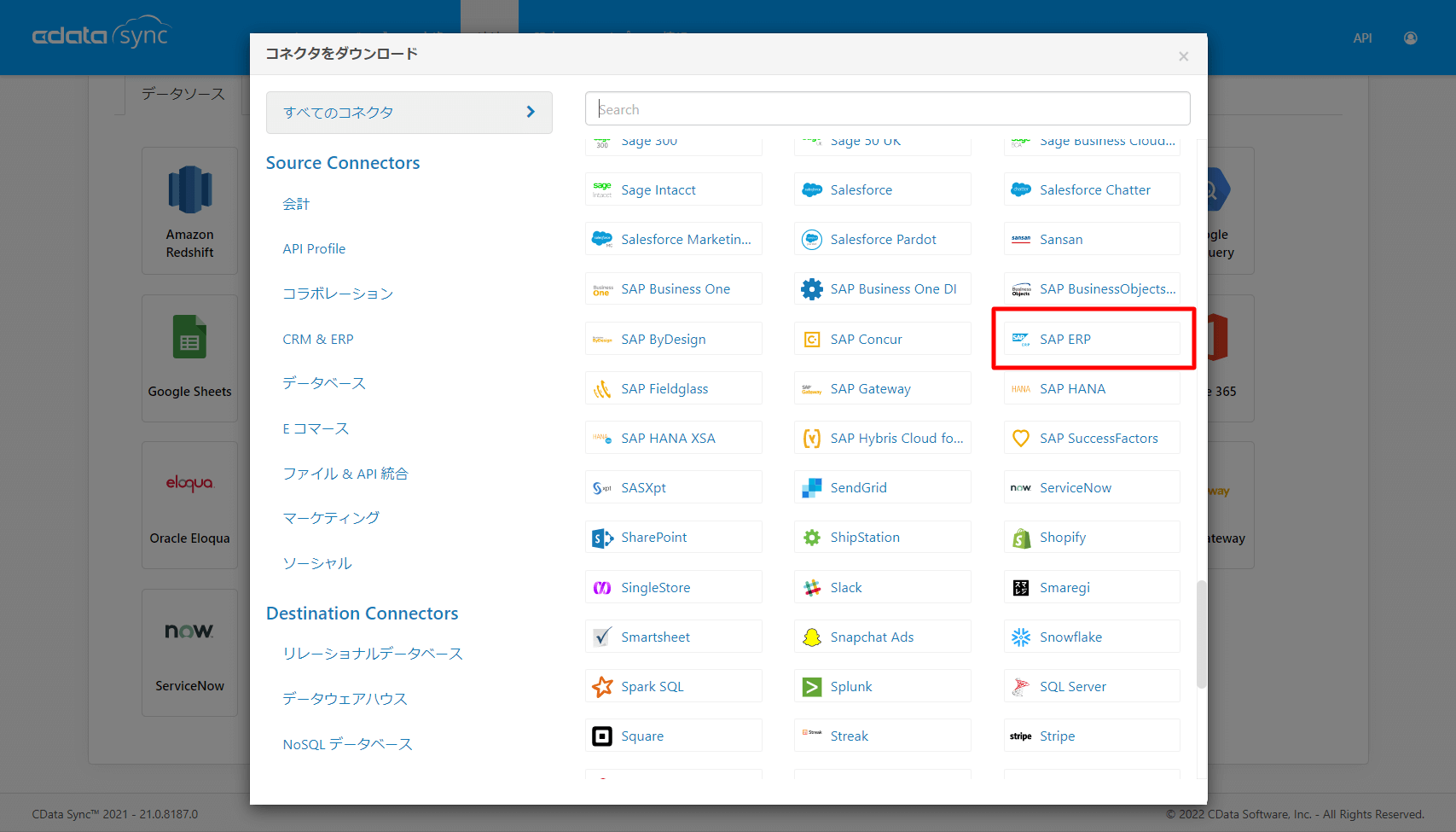Open the Sansan connector

1092,238
